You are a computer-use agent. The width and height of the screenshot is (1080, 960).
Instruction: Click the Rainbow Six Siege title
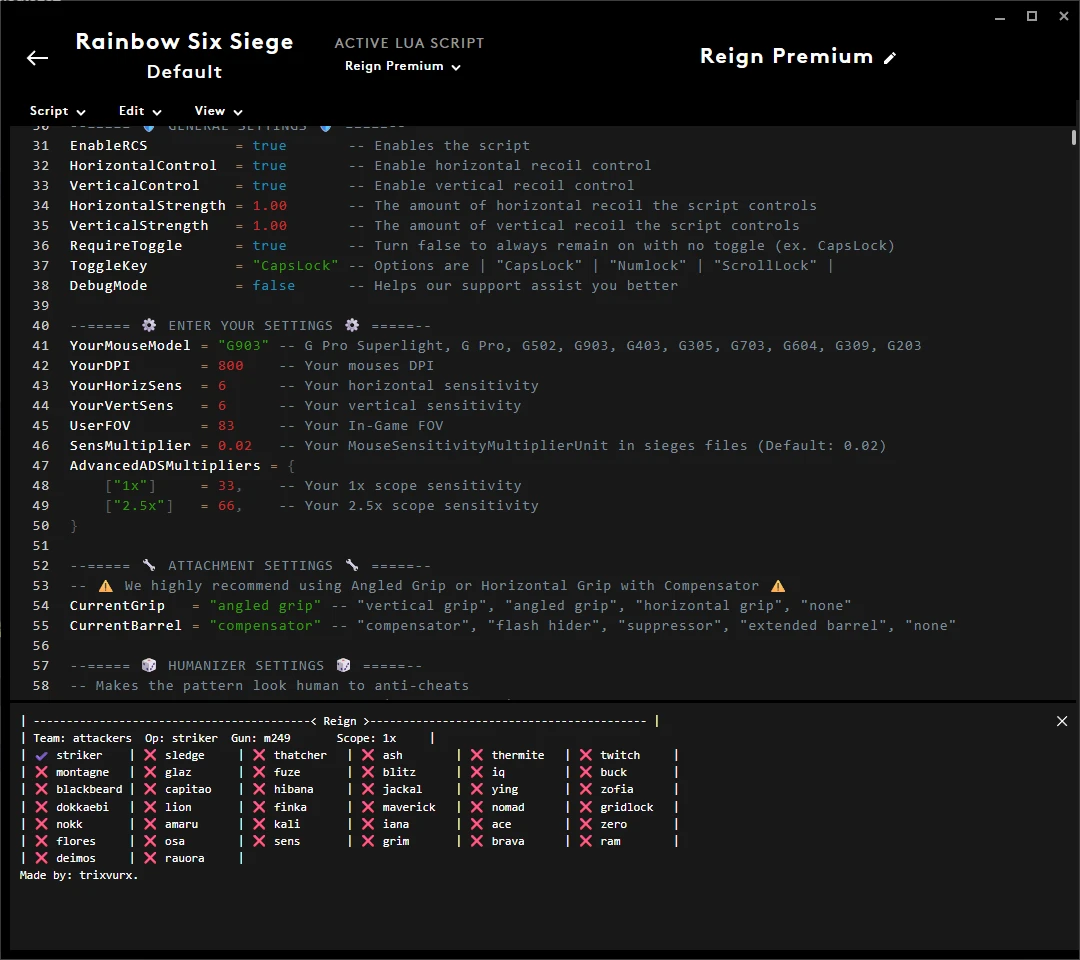[184, 42]
